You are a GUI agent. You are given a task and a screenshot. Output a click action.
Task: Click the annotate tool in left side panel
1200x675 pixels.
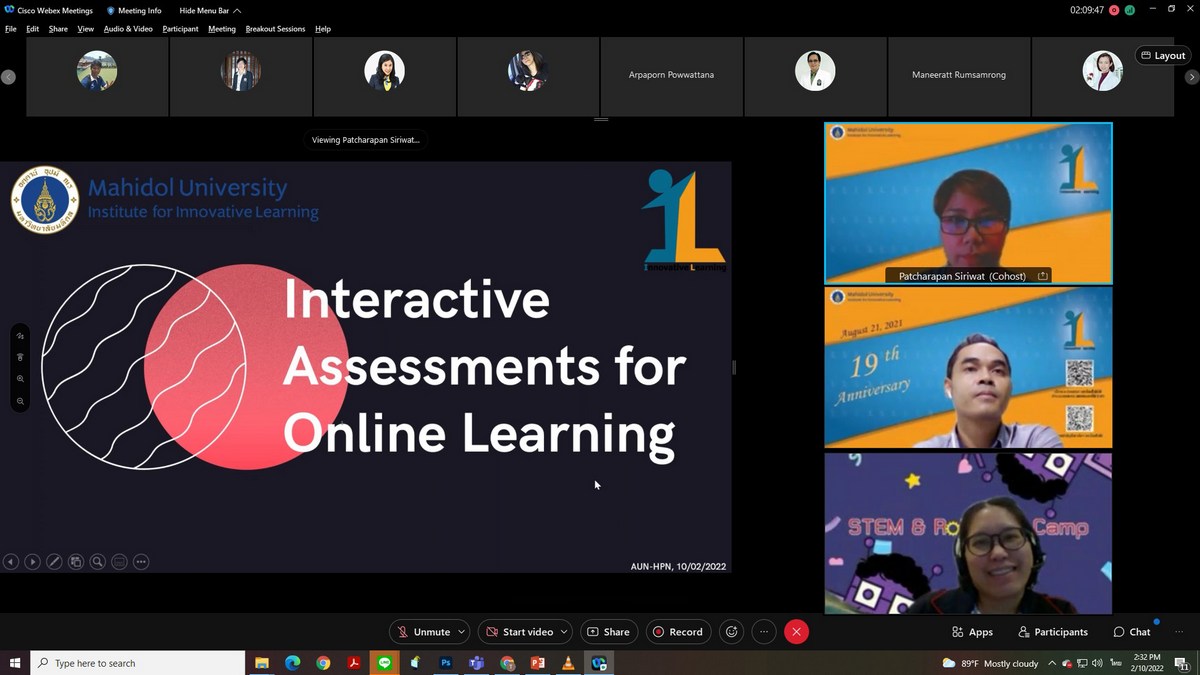(x=20, y=336)
